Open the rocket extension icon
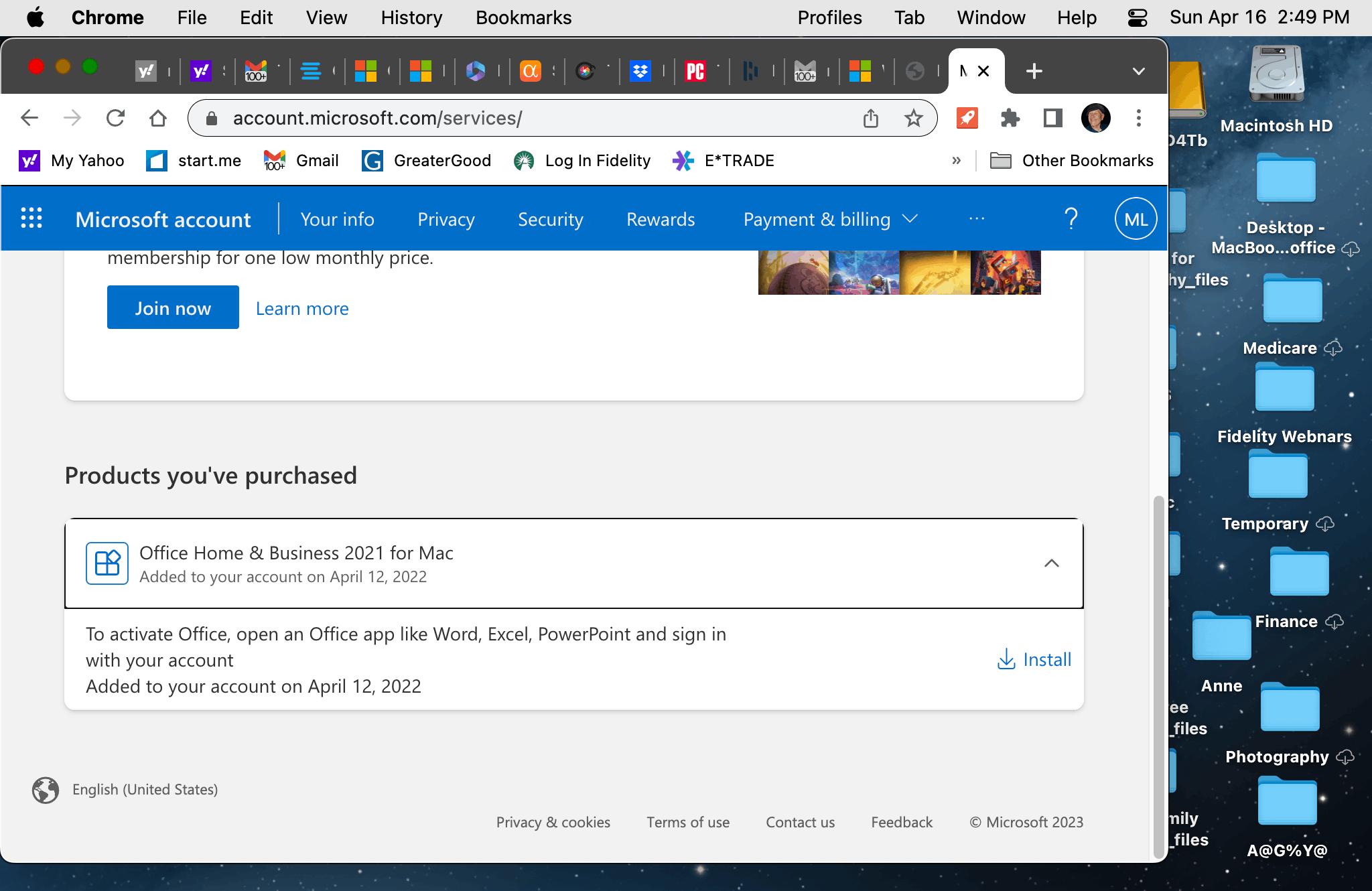 click(x=967, y=119)
